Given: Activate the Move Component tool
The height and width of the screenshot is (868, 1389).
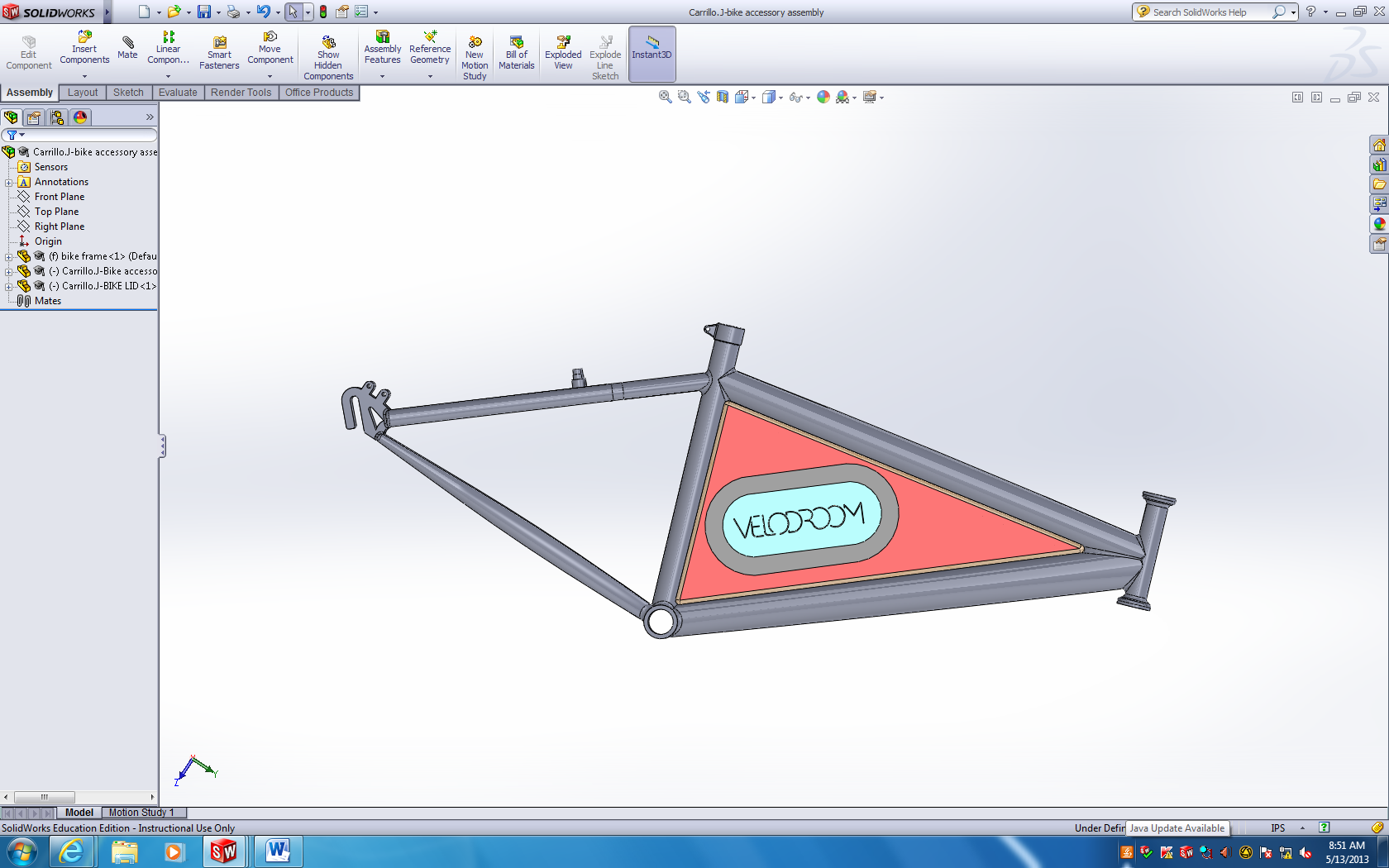Looking at the screenshot, I should (x=270, y=48).
